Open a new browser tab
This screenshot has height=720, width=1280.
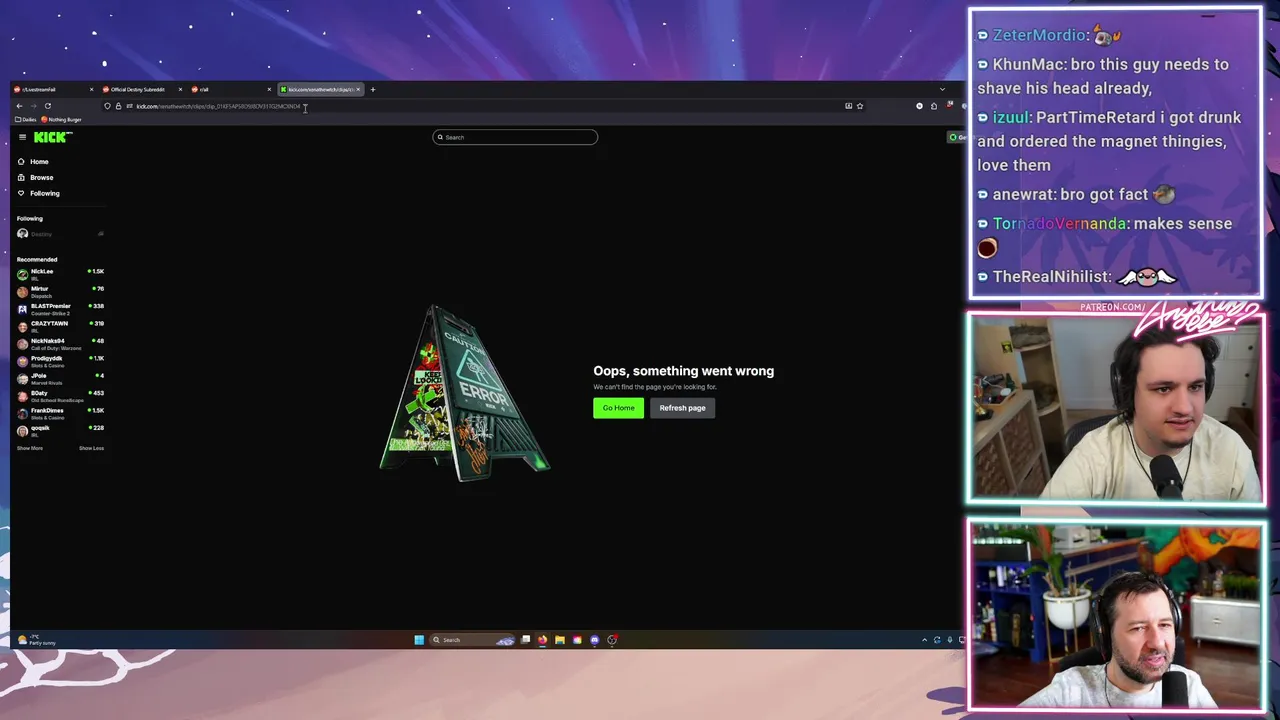(372, 89)
